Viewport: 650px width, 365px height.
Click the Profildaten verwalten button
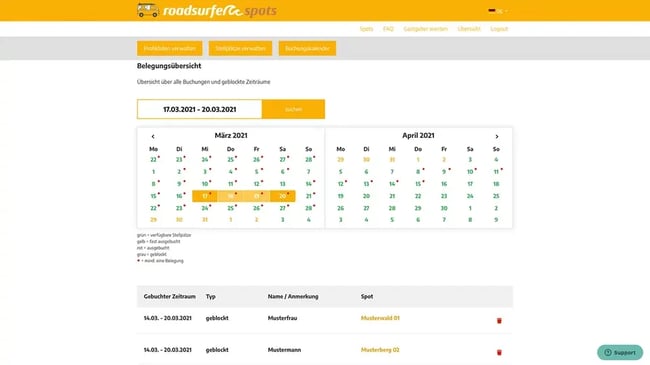point(170,48)
